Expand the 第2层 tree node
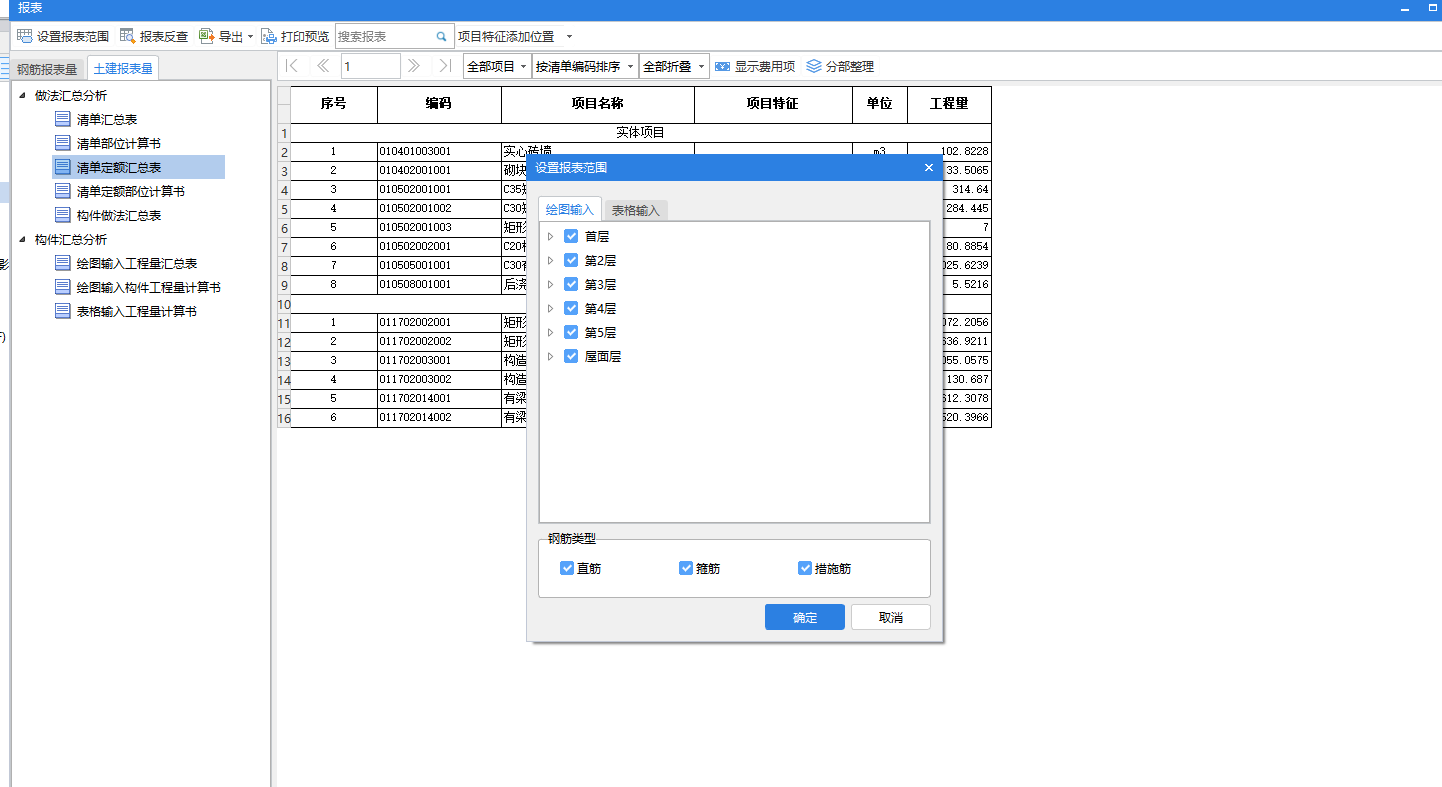The height and width of the screenshot is (787, 1442). 550,260
